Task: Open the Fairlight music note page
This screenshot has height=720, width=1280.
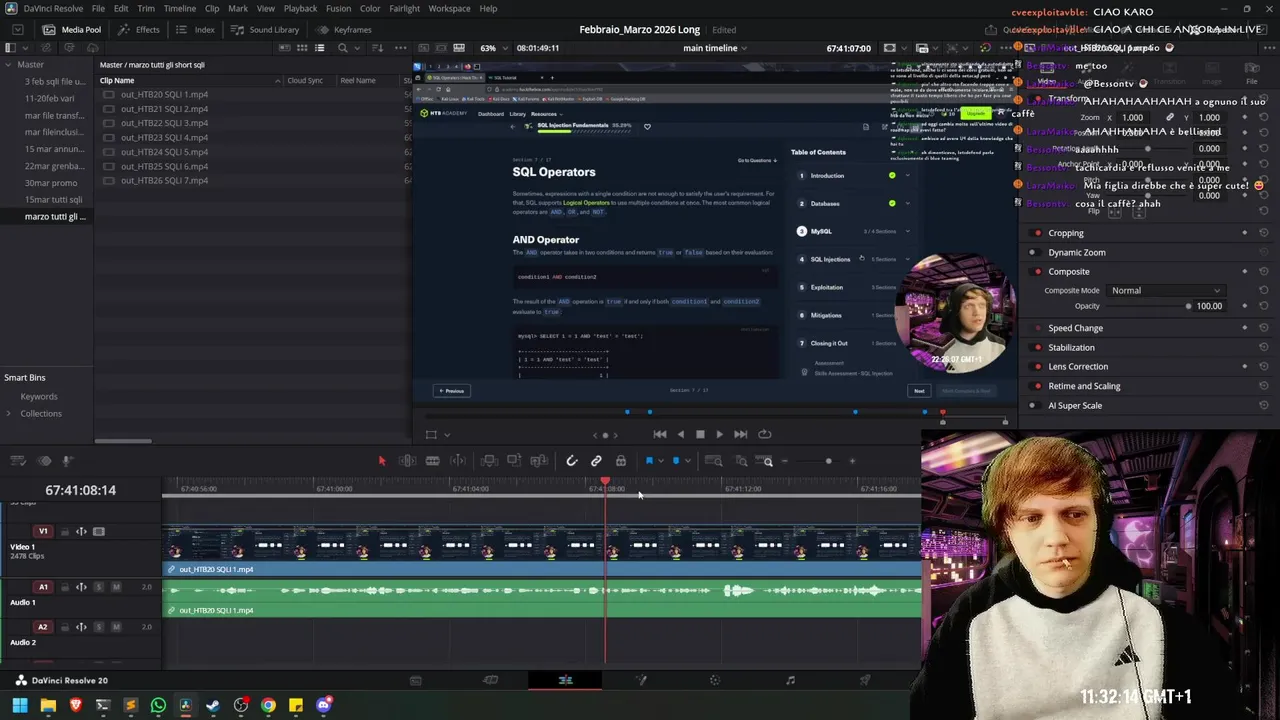Action: (790, 680)
